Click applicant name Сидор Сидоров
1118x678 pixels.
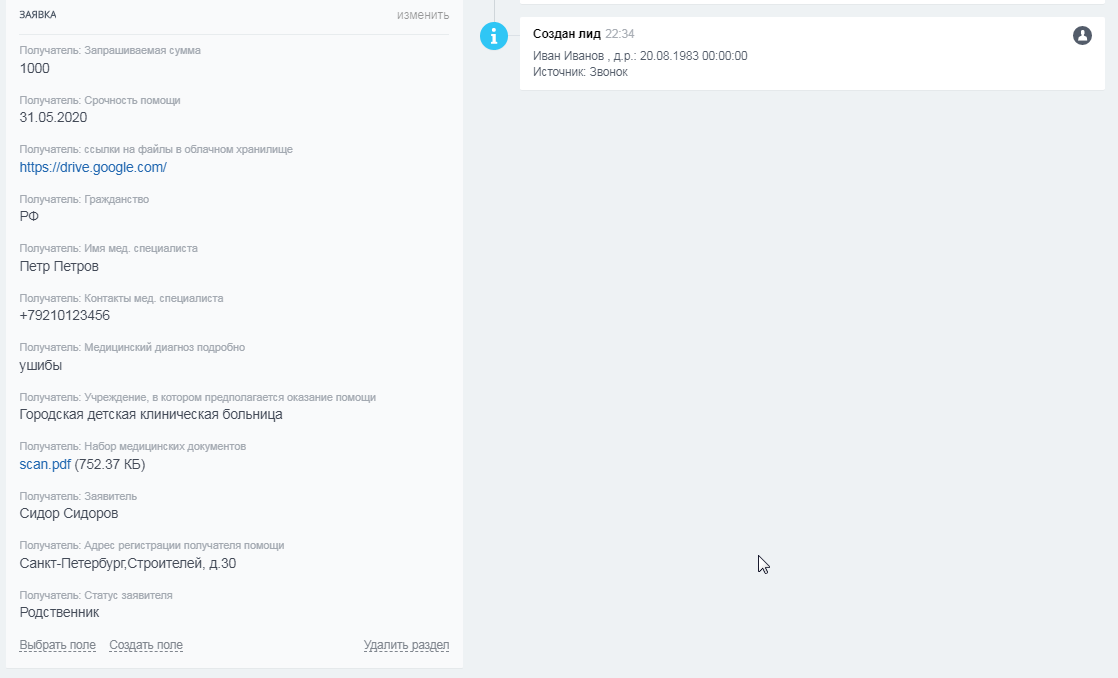[69, 513]
